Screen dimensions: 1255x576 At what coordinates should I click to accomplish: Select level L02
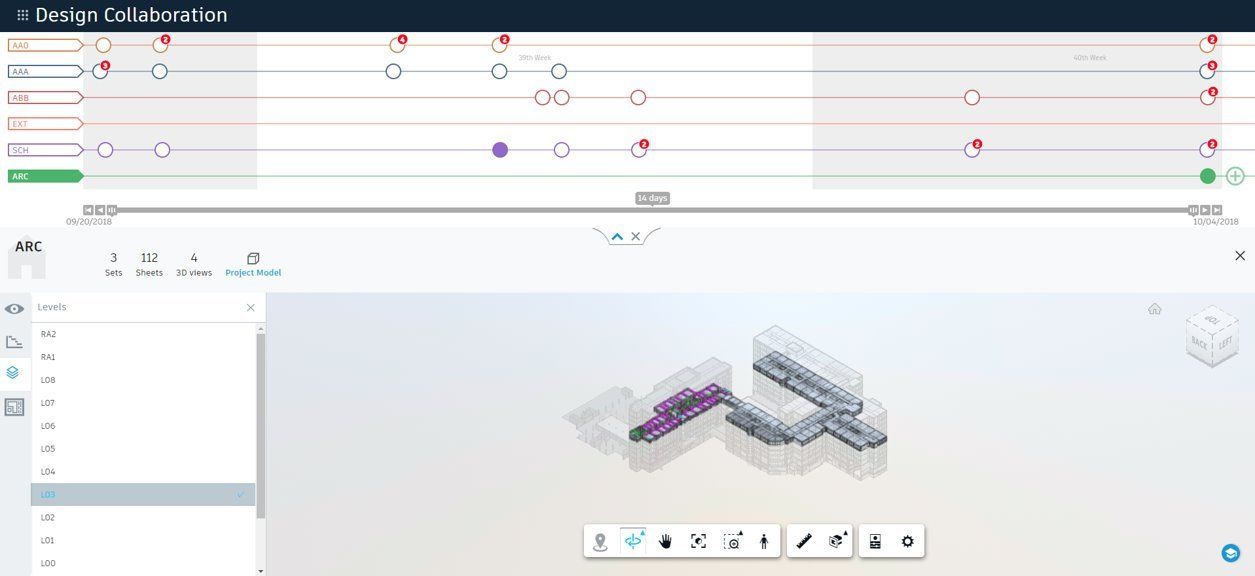pos(143,518)
